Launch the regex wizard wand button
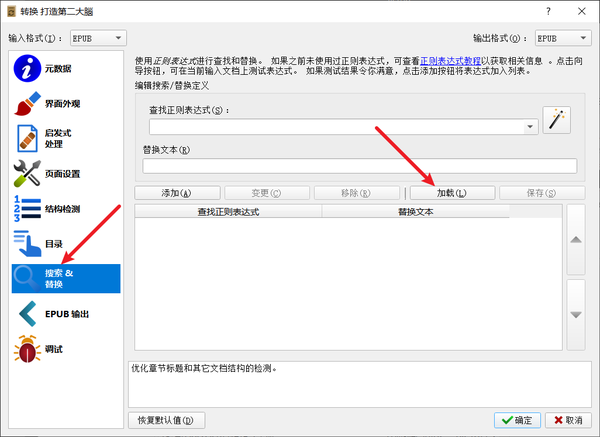The width and height of the screenshot is (600, 437). pos(556,120)
